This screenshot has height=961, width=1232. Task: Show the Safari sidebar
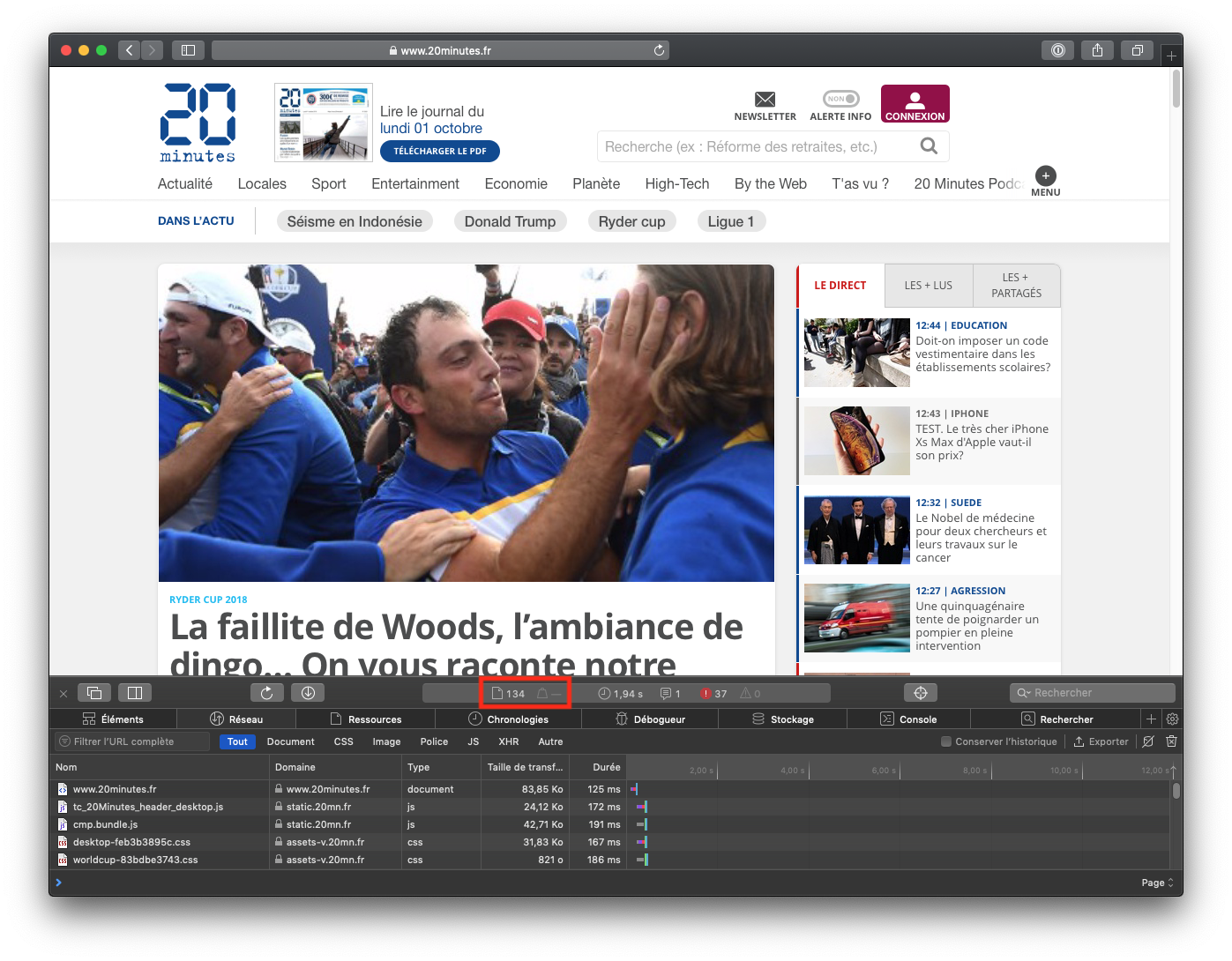point(188,50)
